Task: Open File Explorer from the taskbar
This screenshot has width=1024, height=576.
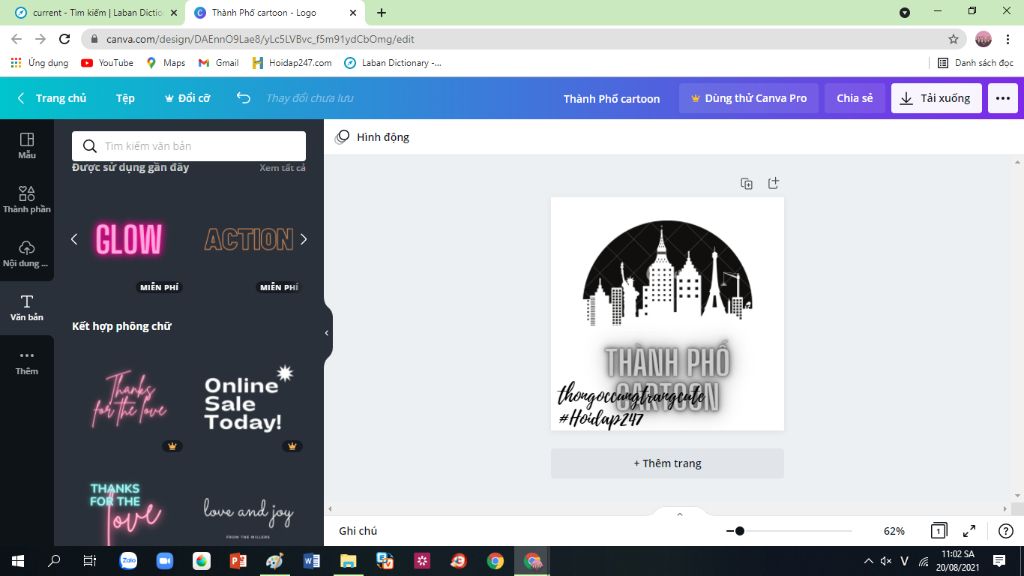Action: [x=348, y=561]
